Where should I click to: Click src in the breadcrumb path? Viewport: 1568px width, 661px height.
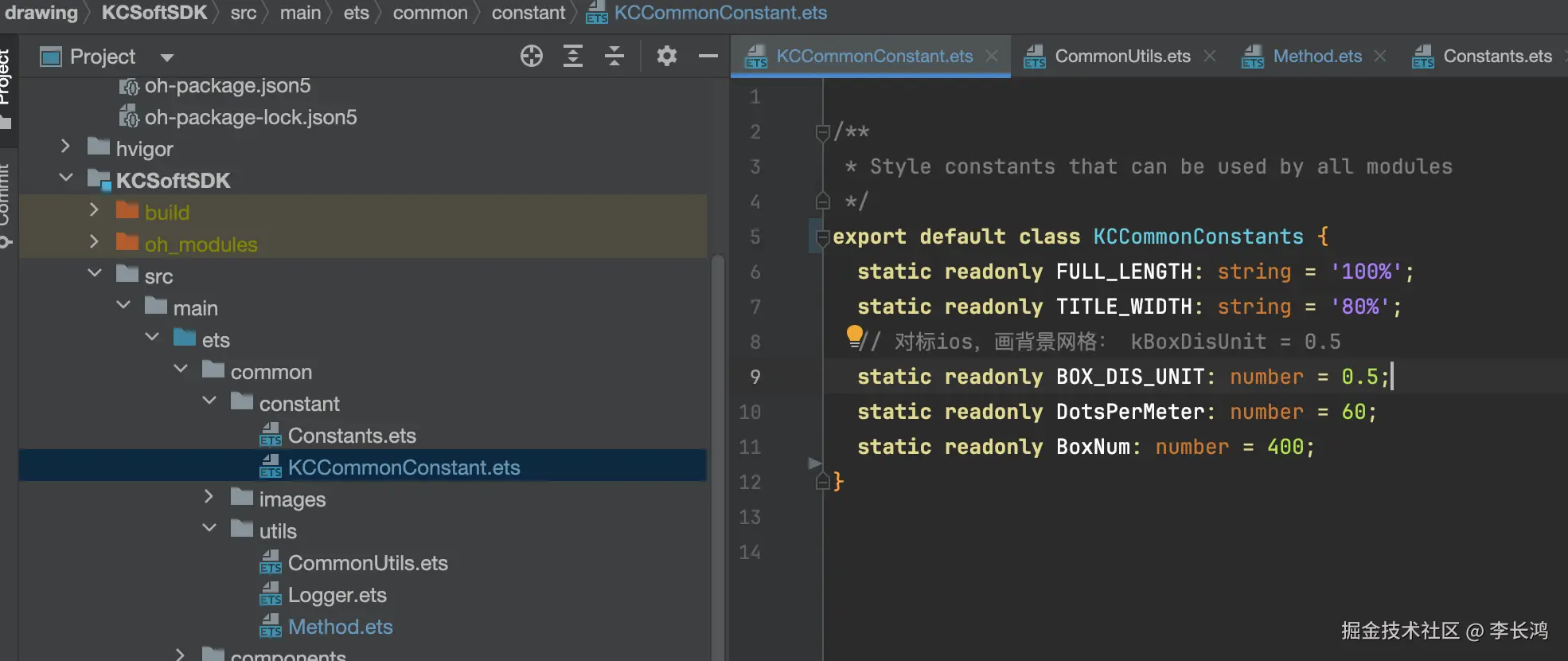tap(244, 13)
